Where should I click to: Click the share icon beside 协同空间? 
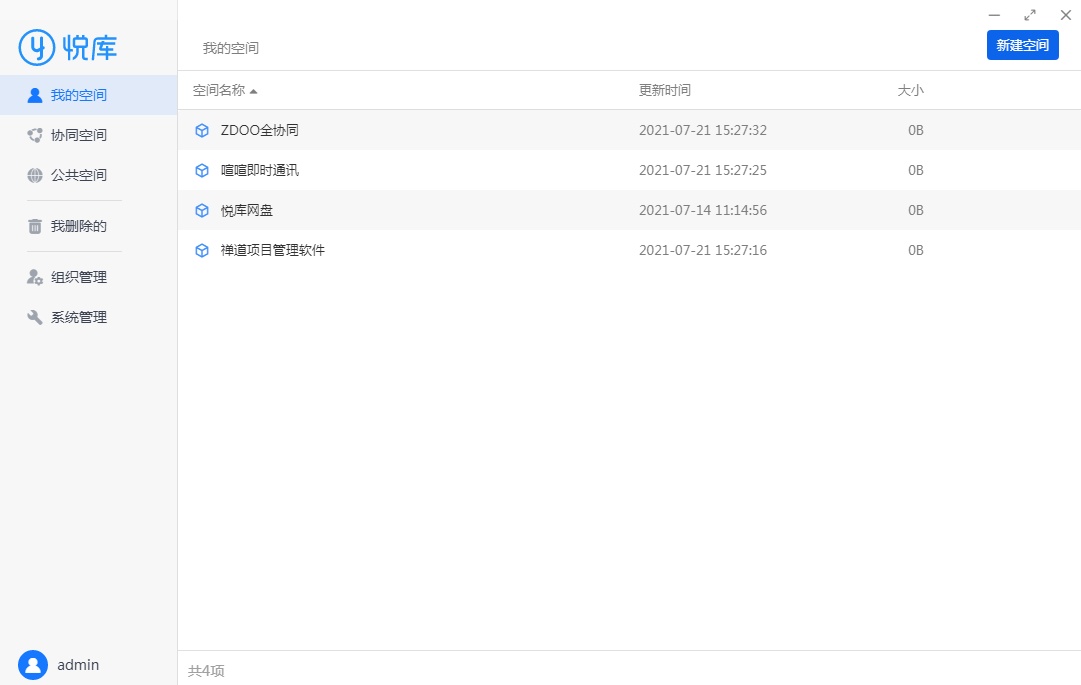pos(34,135)
